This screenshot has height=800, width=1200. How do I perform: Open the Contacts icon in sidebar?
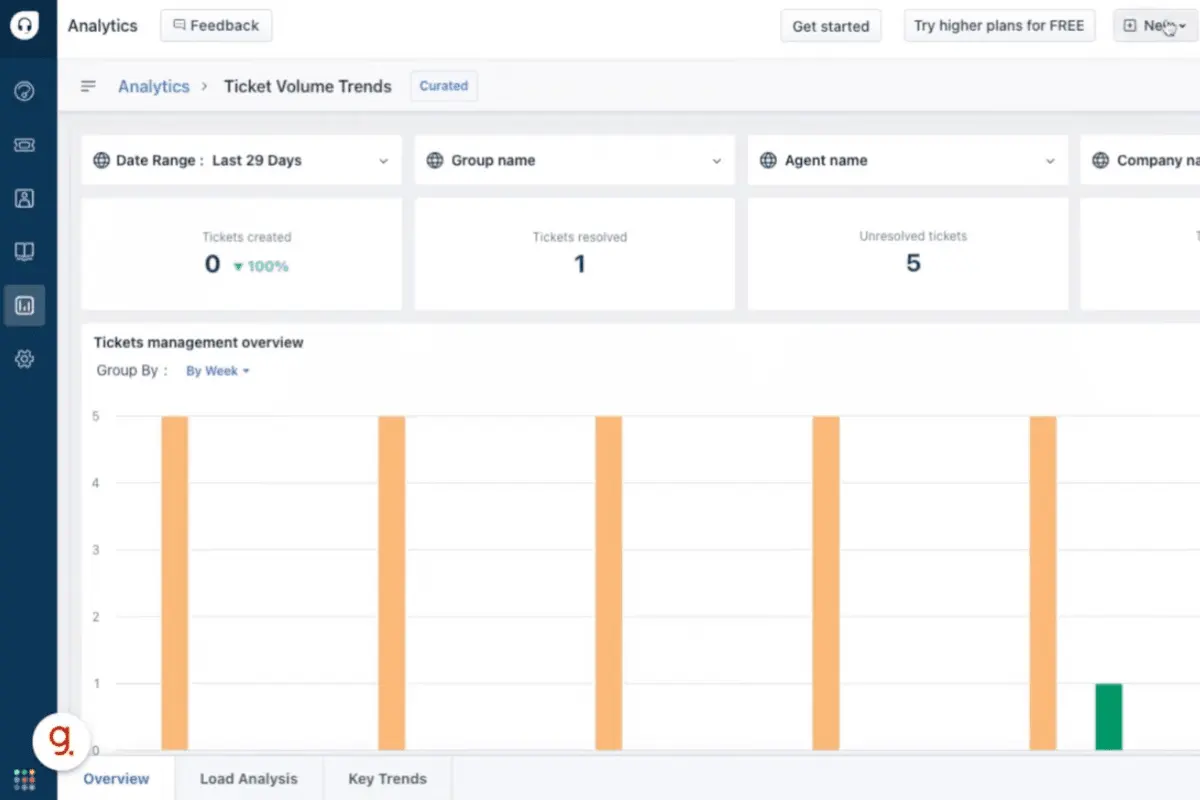pyautogui.click(x=25, y=198)
